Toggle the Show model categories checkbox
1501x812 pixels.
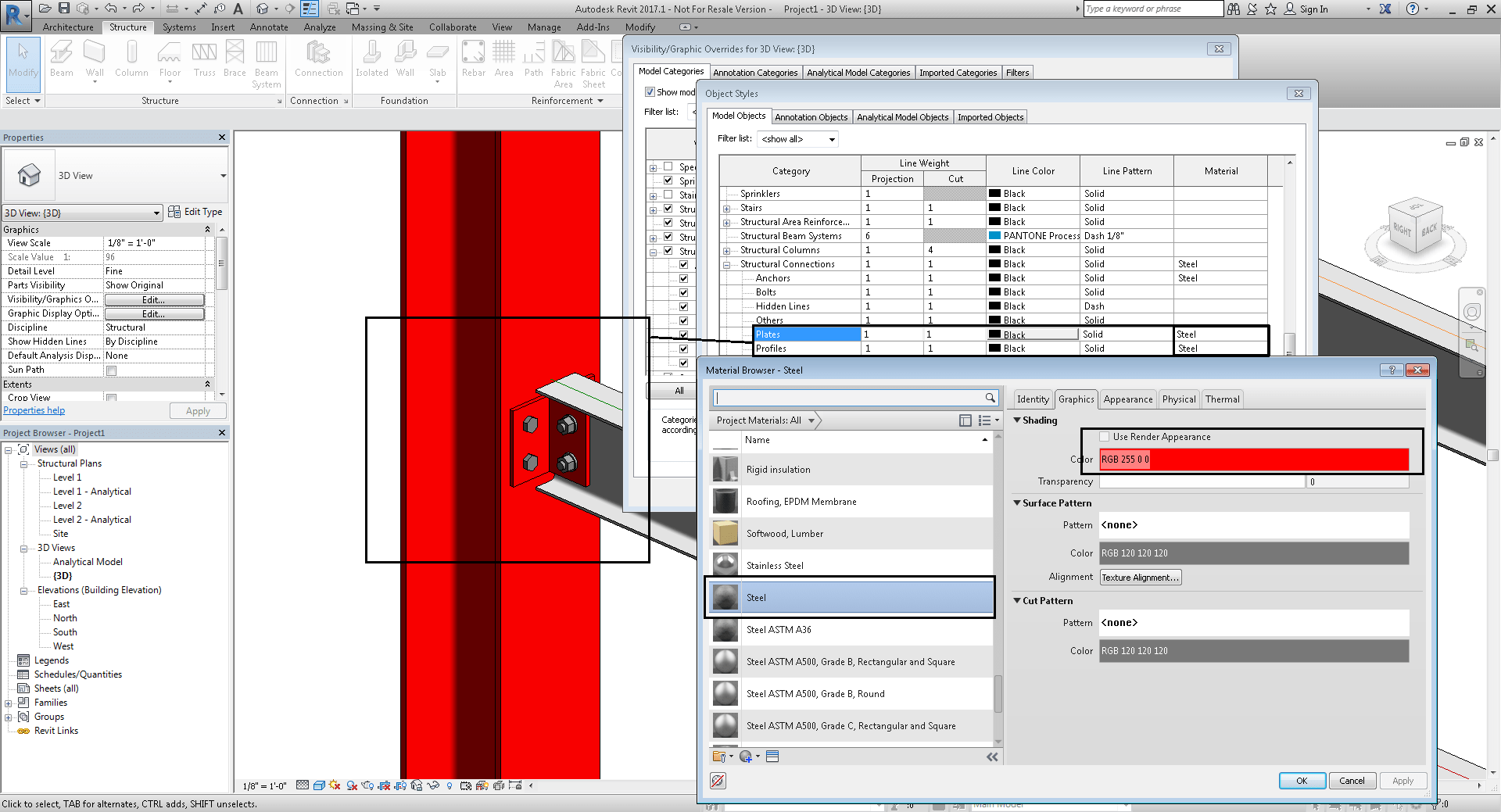[x=650, y=92]
